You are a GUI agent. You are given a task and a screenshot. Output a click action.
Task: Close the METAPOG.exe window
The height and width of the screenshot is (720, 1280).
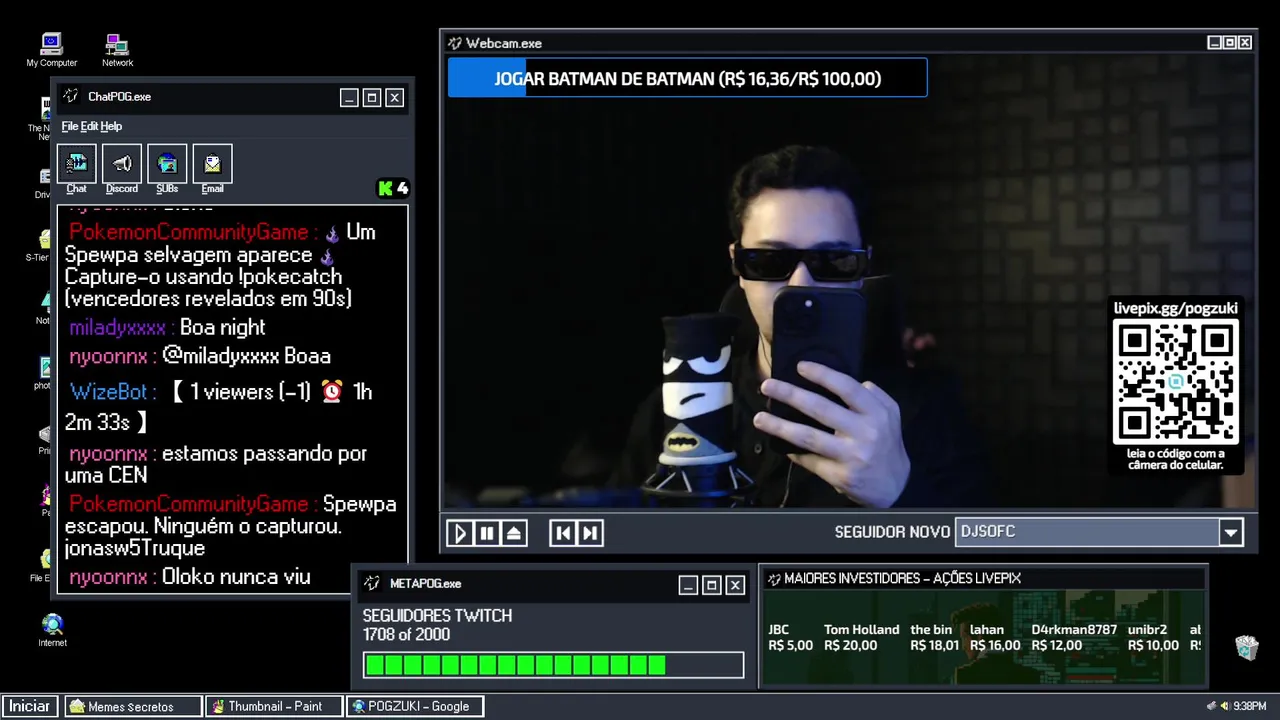(735, 585)
